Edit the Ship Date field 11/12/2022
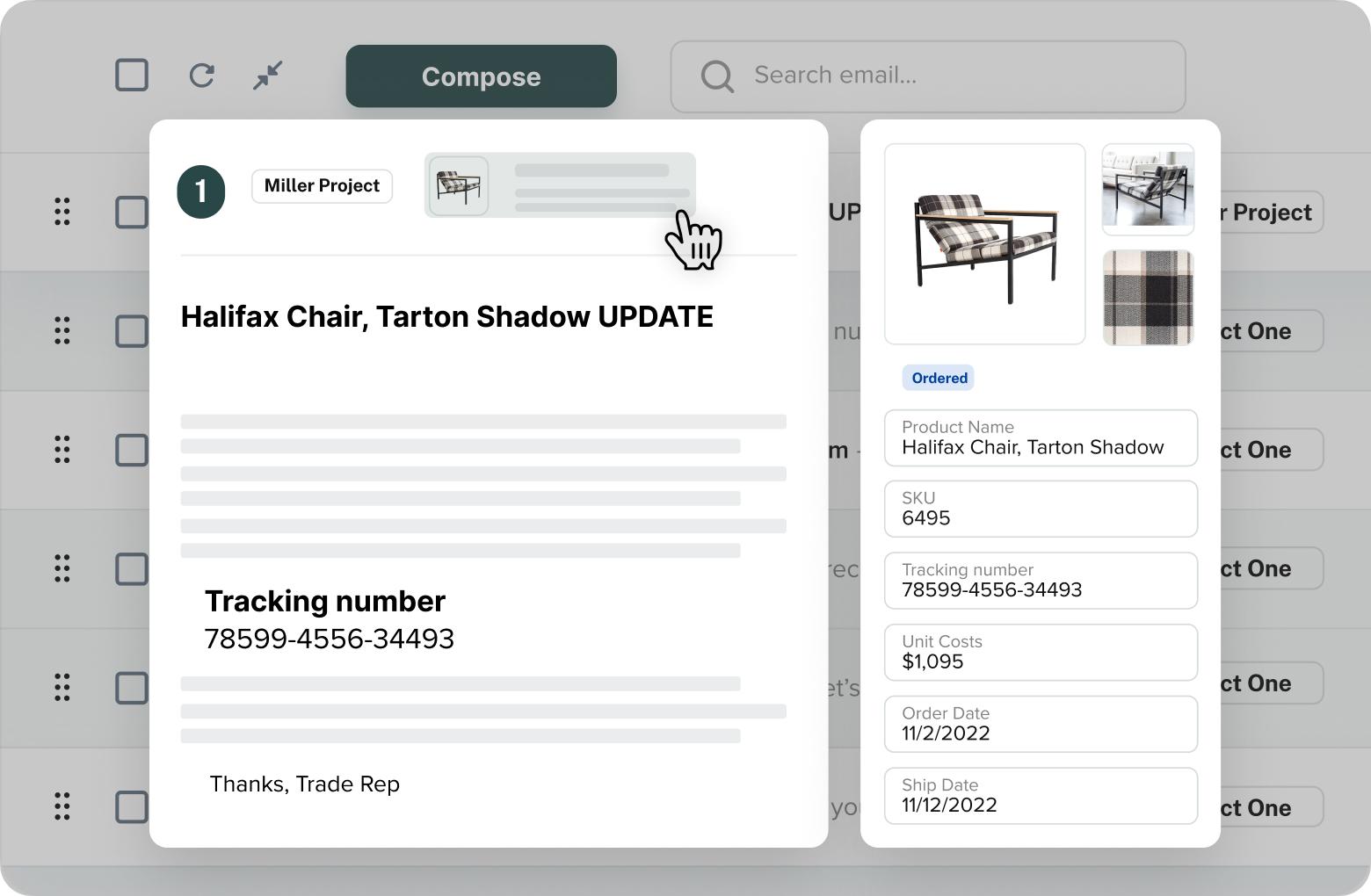This screenshot has width=1371, height=896. click(1041, 796)
